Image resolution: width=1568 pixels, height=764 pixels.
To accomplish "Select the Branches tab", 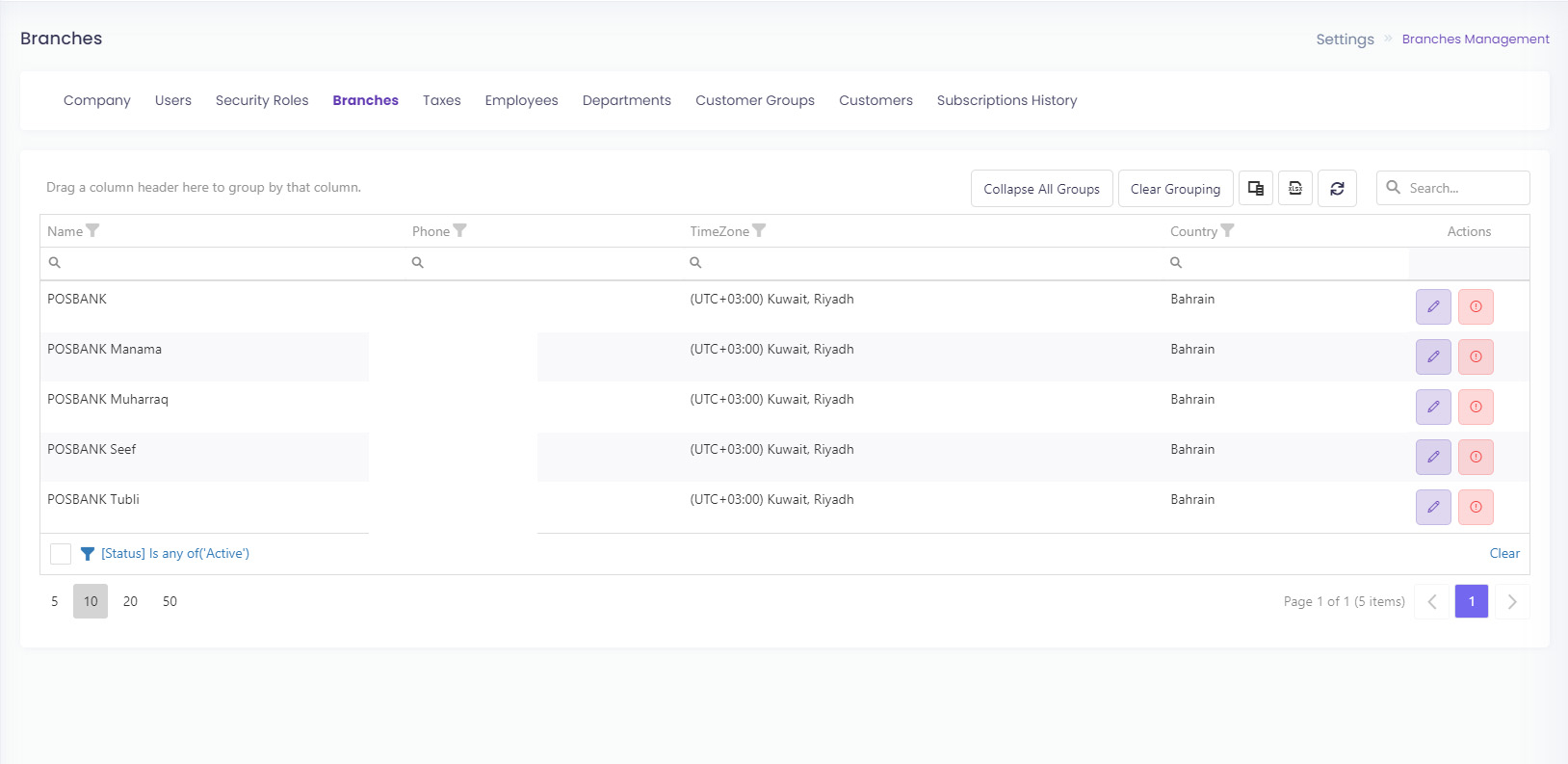I will 366,100.
